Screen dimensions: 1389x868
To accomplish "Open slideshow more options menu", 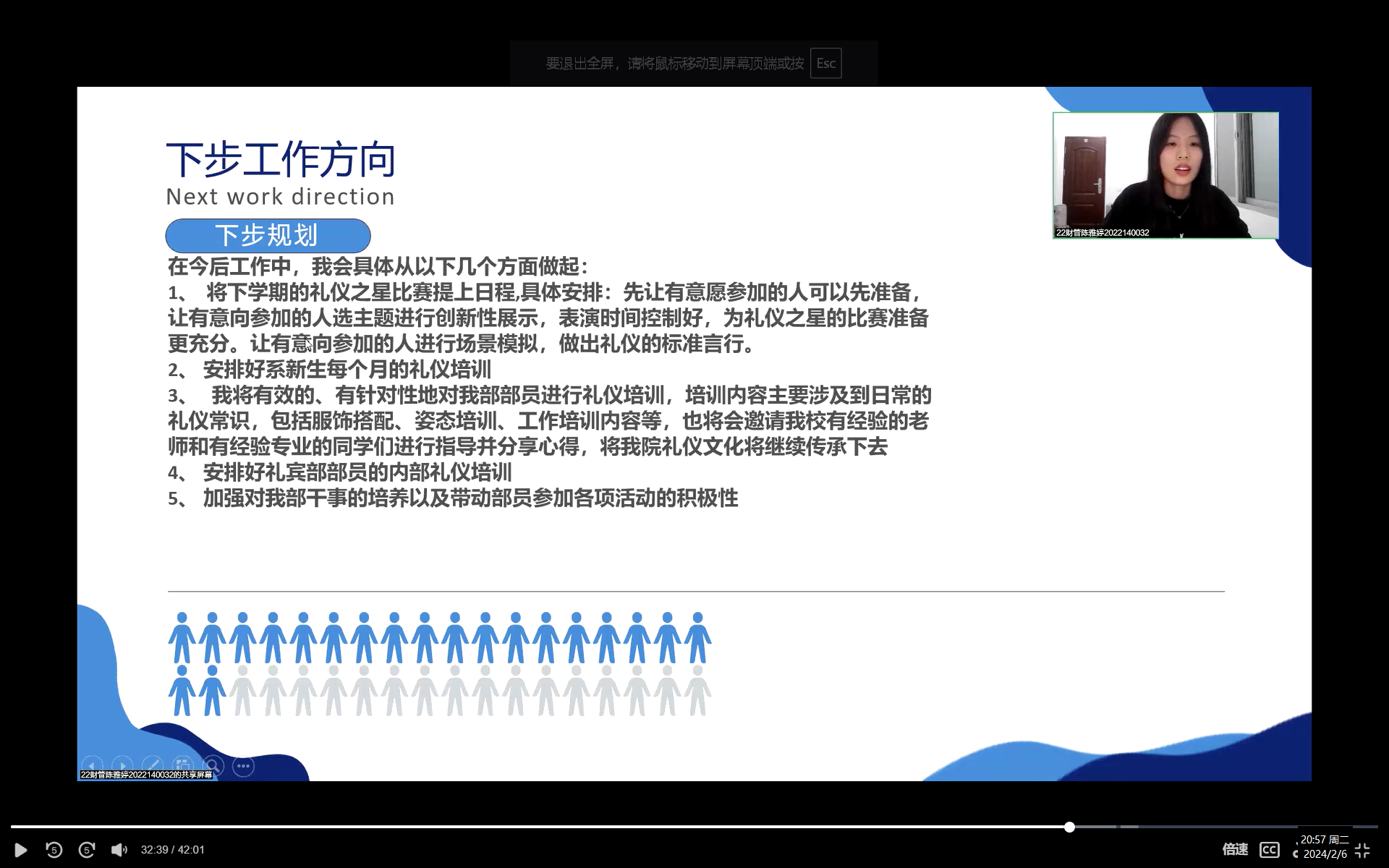I will pos(244,765).
